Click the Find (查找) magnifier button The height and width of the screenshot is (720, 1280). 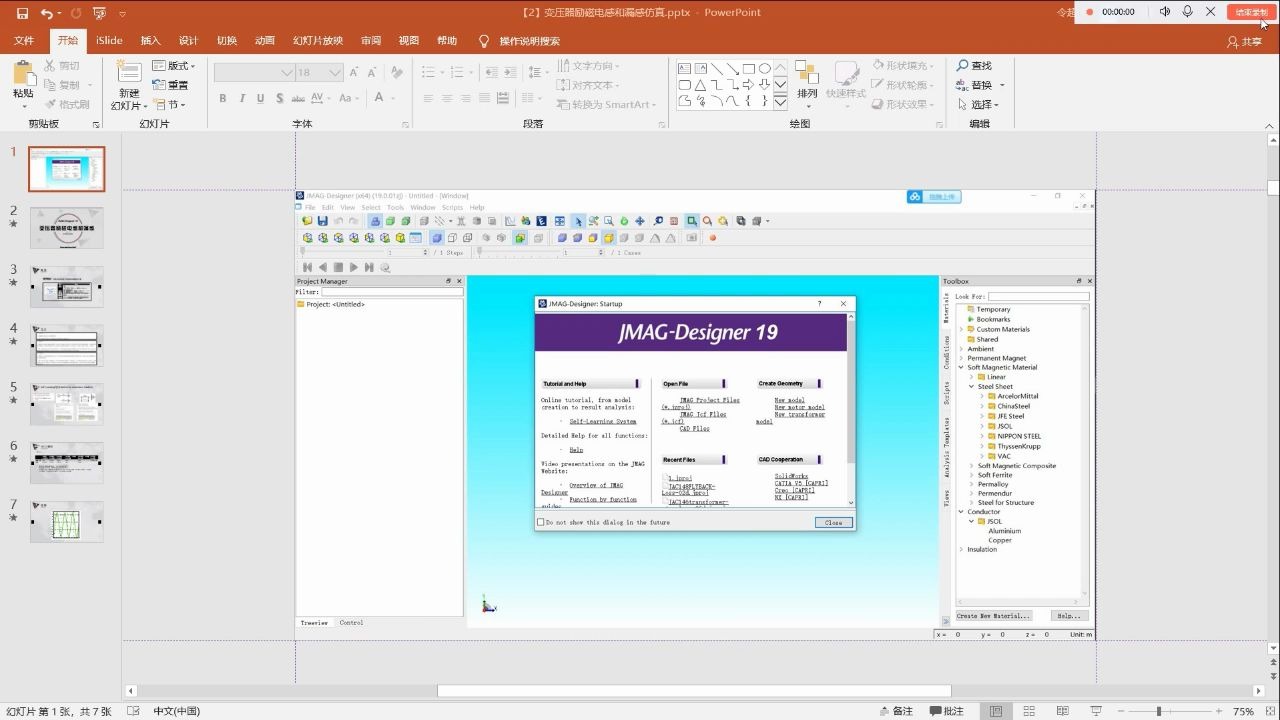pyautogui.click(x=975, y=66)
